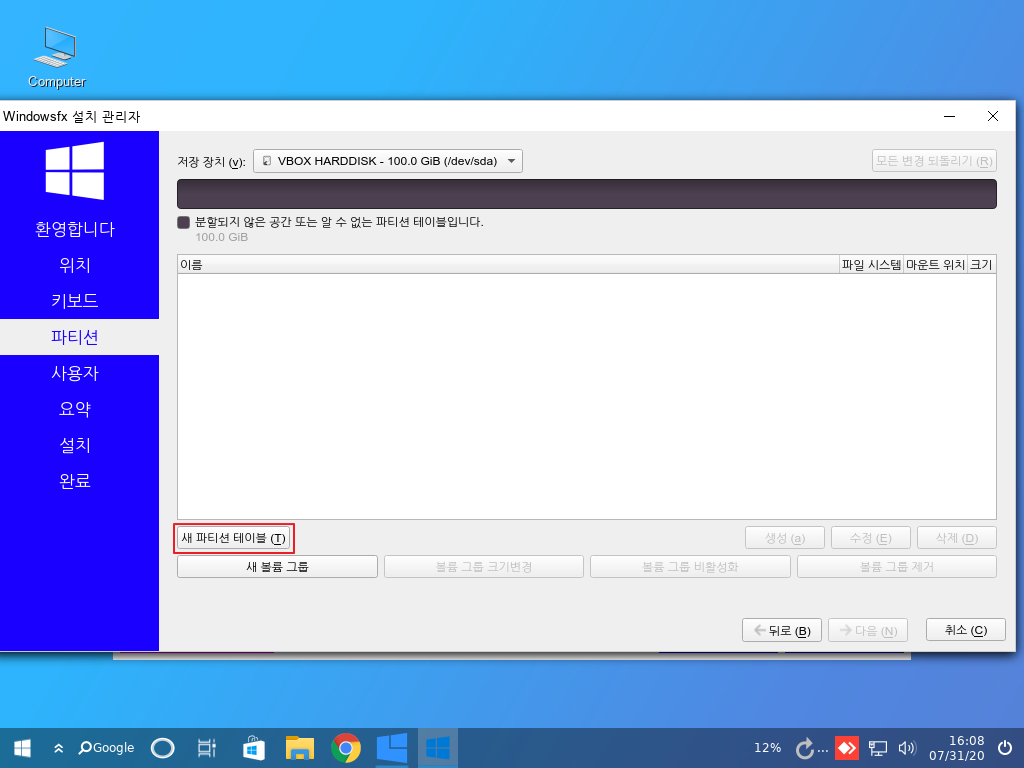Click 새 파티션 테이블 (T) button
Screen dimensions: 1024x768
pyautogui.click(x=233, y=538)
